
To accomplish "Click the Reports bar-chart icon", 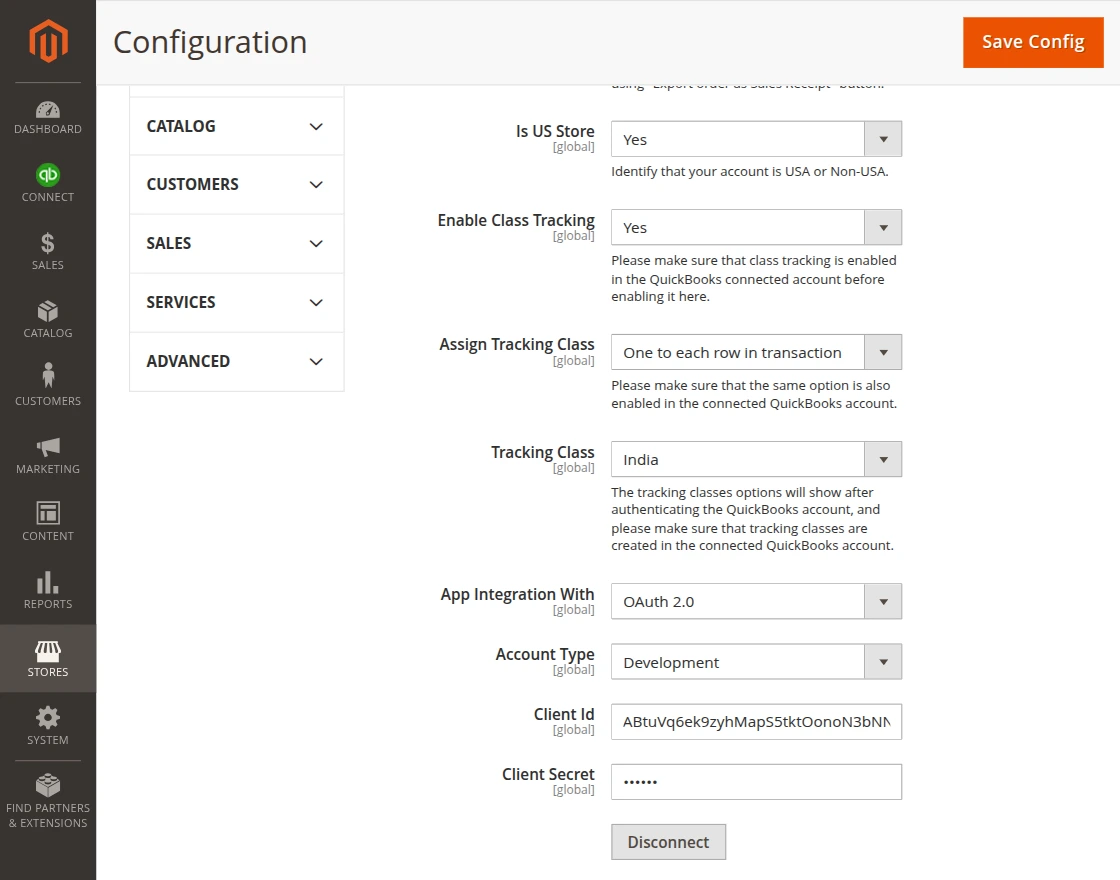I will click(47, 589).
